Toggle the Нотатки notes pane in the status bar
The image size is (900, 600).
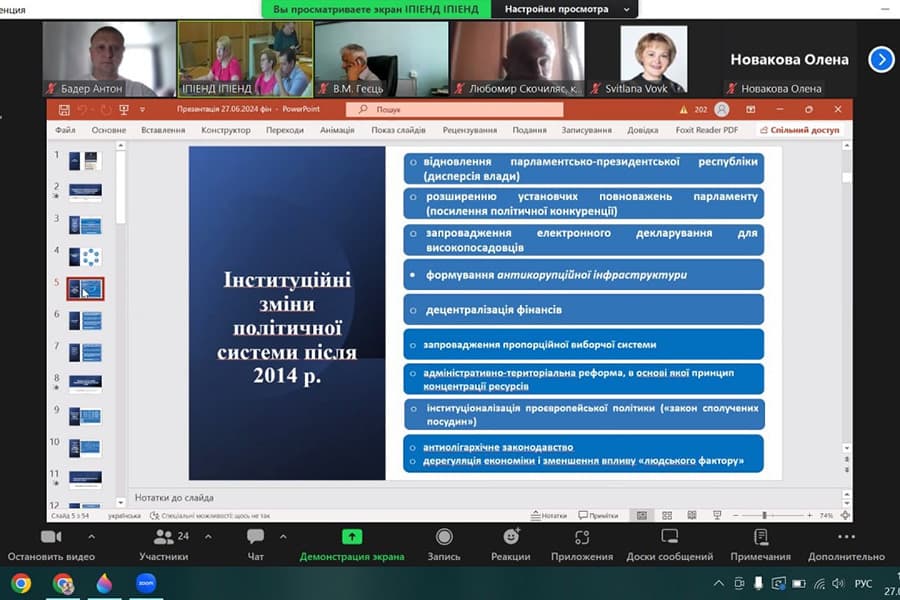(550, 516)
